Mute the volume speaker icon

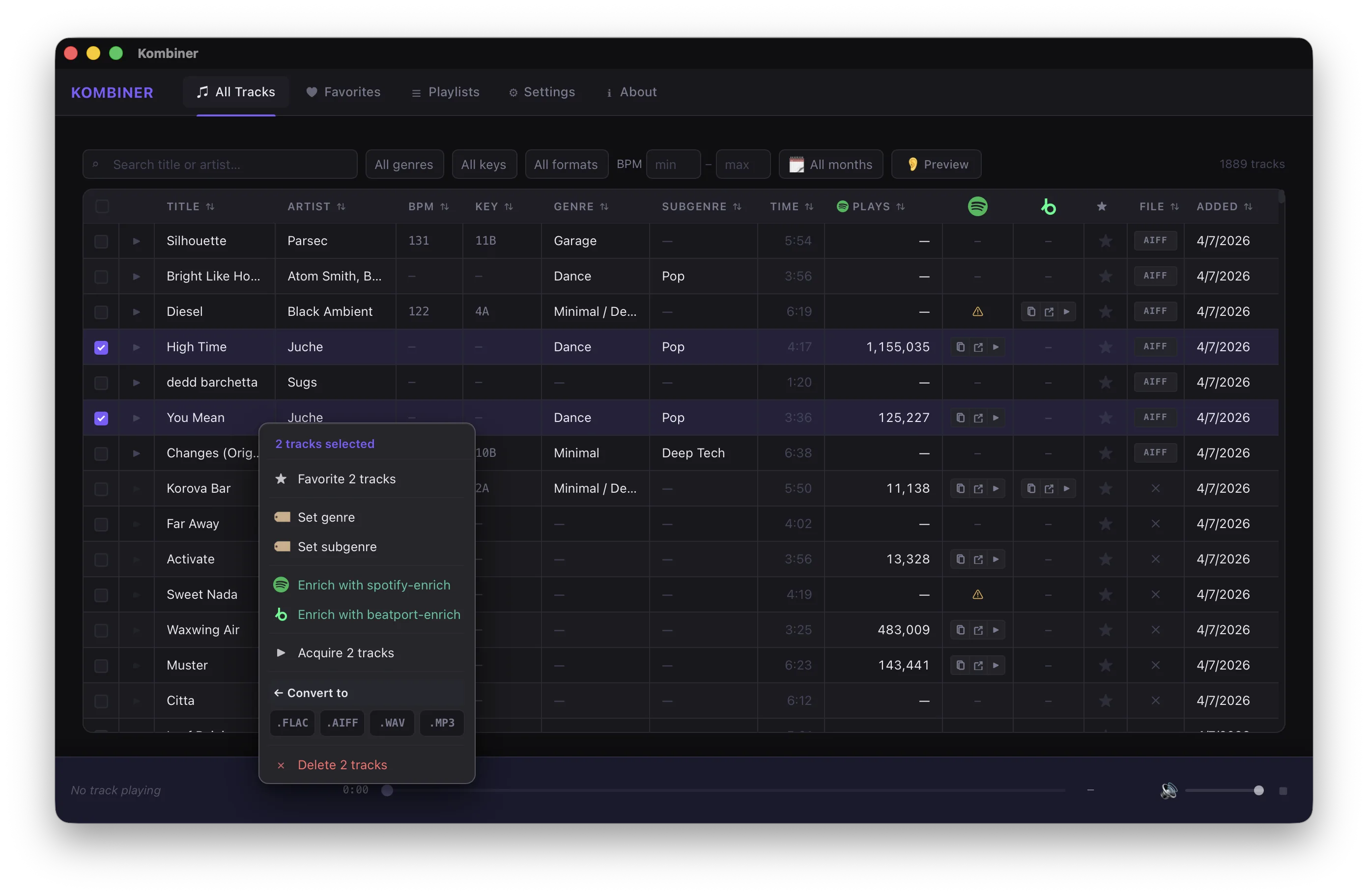coord(1168,791)
